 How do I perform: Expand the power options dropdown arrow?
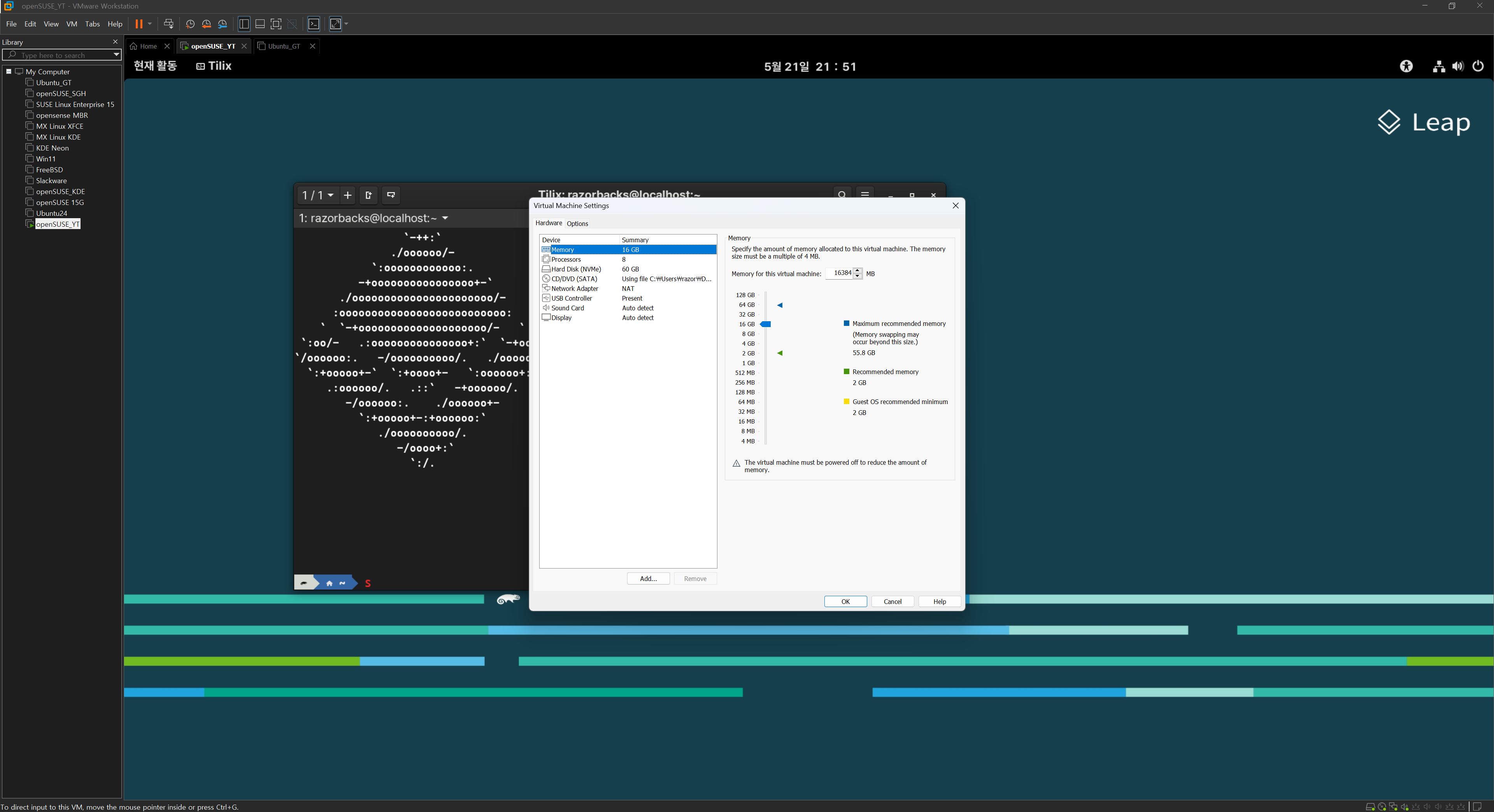tap(150, 24)
